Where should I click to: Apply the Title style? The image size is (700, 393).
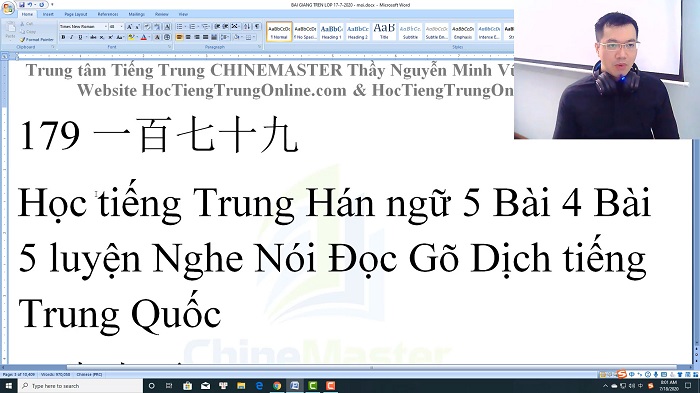coord(384,31)
